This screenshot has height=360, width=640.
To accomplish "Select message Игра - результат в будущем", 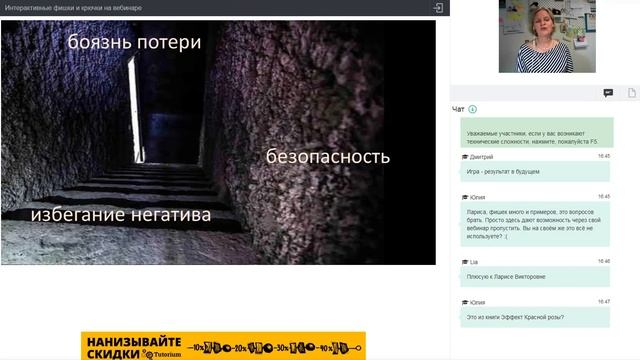I will (x=535, y=171).
